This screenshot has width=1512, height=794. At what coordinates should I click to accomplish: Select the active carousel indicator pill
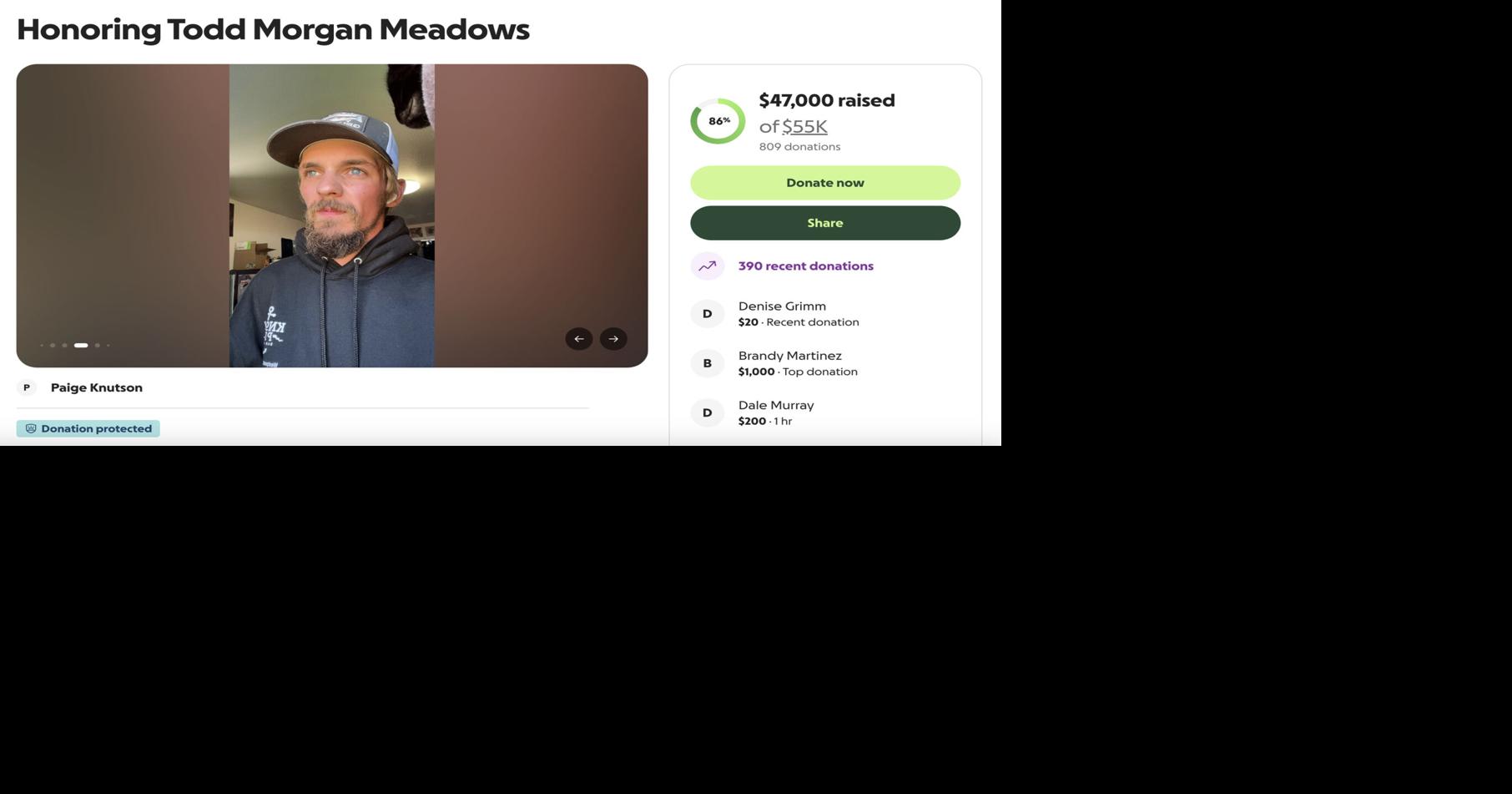click(x=81, y=346)
